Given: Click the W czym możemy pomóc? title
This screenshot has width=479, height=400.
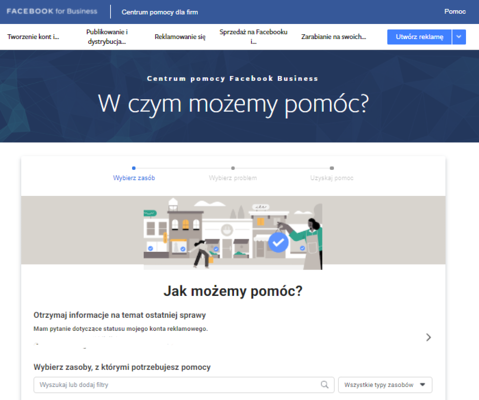Looking at the screenshot, I should (x=233, y=104).
